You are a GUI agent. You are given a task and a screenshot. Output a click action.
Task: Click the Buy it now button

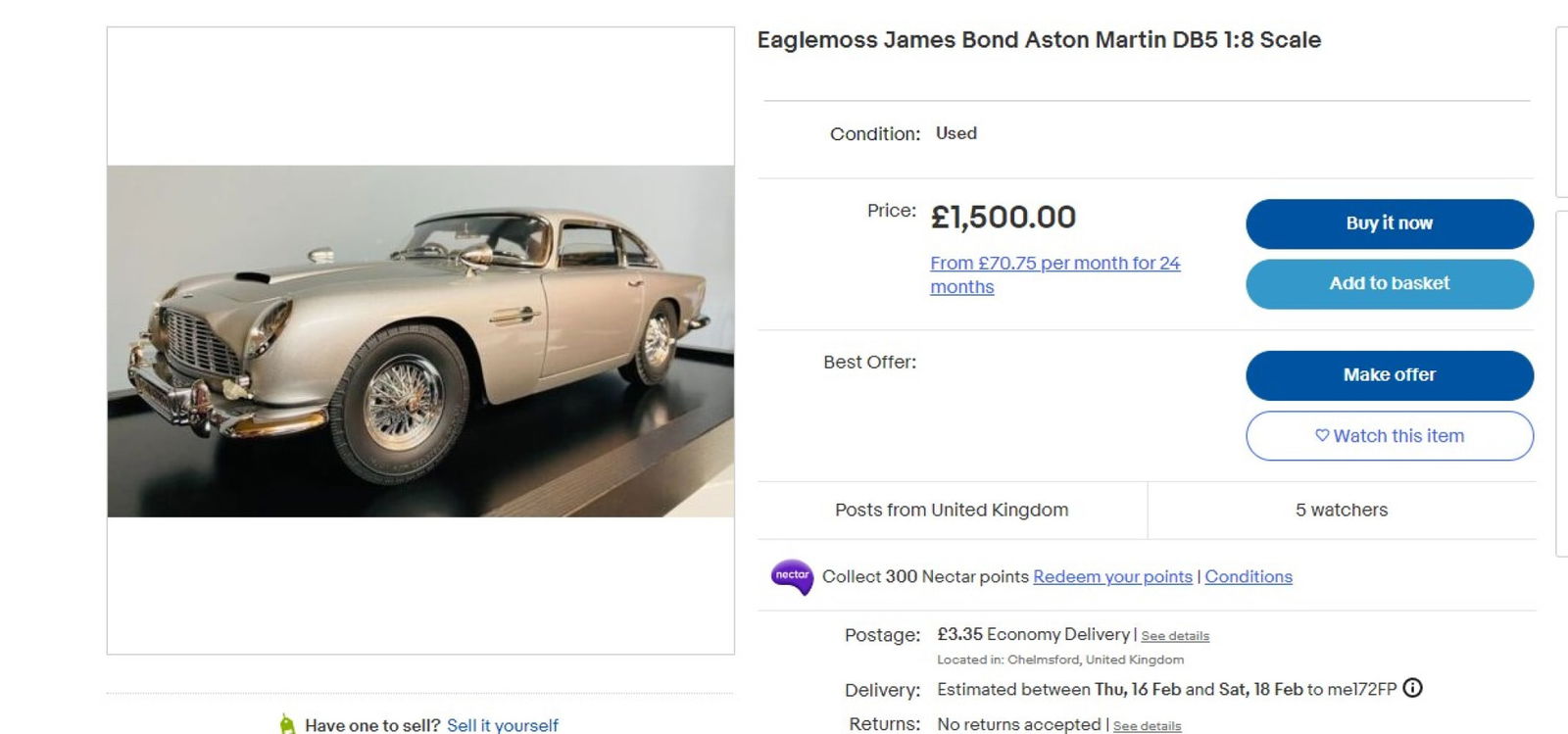pyautogui.click(x=1389, y=223)
